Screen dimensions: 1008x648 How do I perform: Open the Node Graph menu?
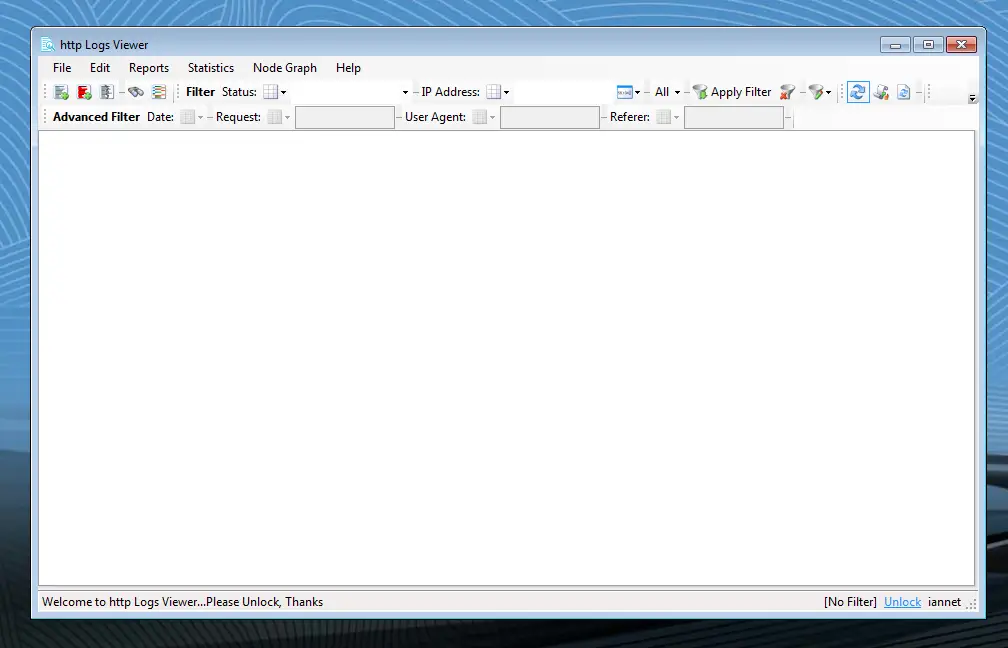click(284, 67)
